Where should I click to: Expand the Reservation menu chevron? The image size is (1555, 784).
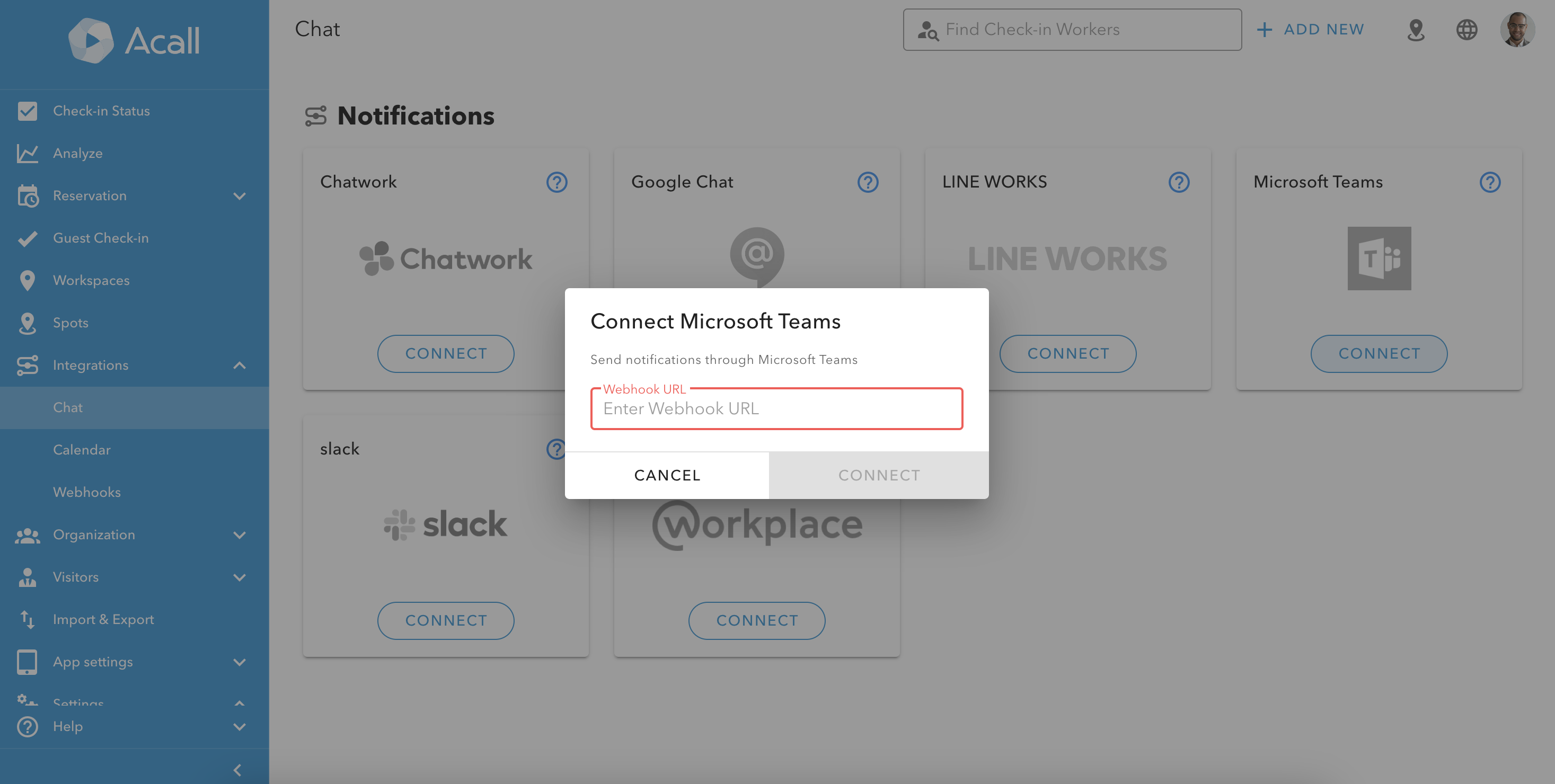pos(240,196)
